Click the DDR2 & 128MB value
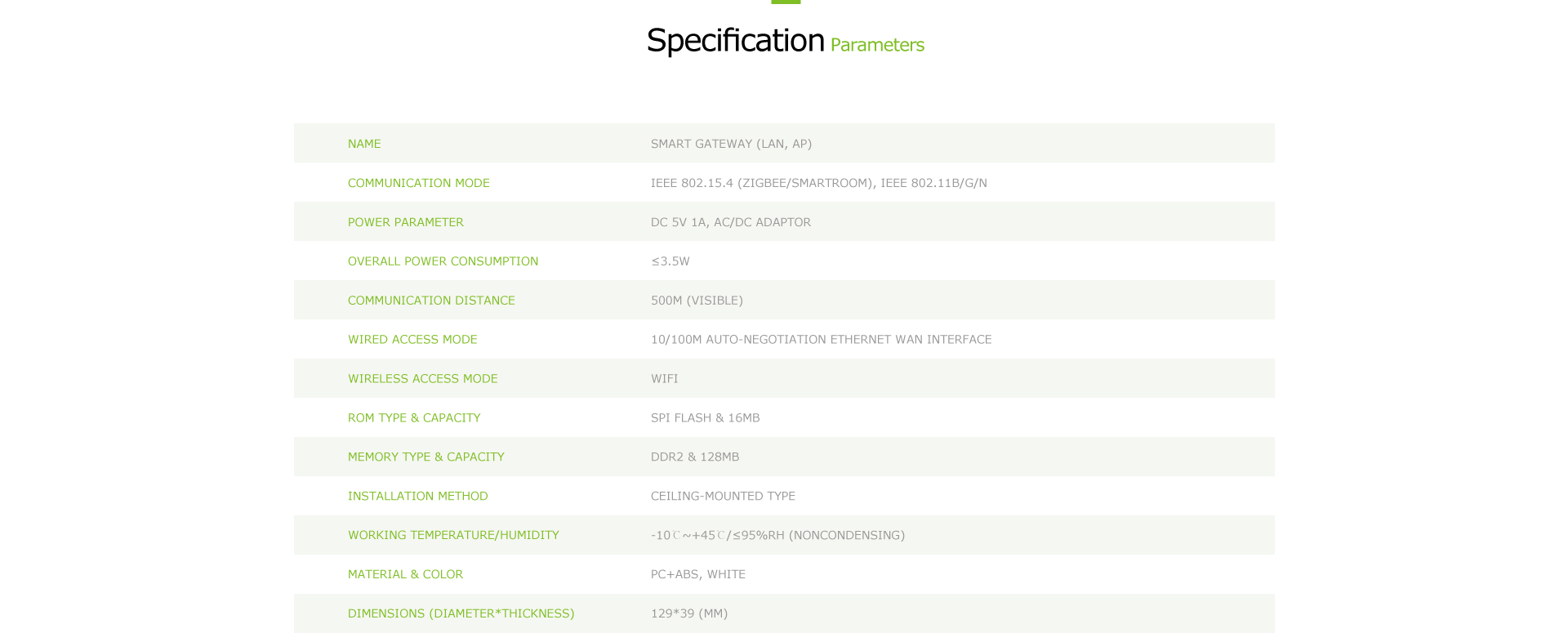The width and height of the screenshot is (1568, 633). (x=695, y=457)
